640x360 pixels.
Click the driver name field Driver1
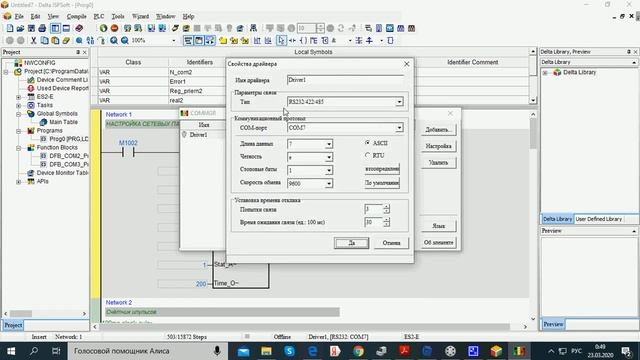pos(345,80)
